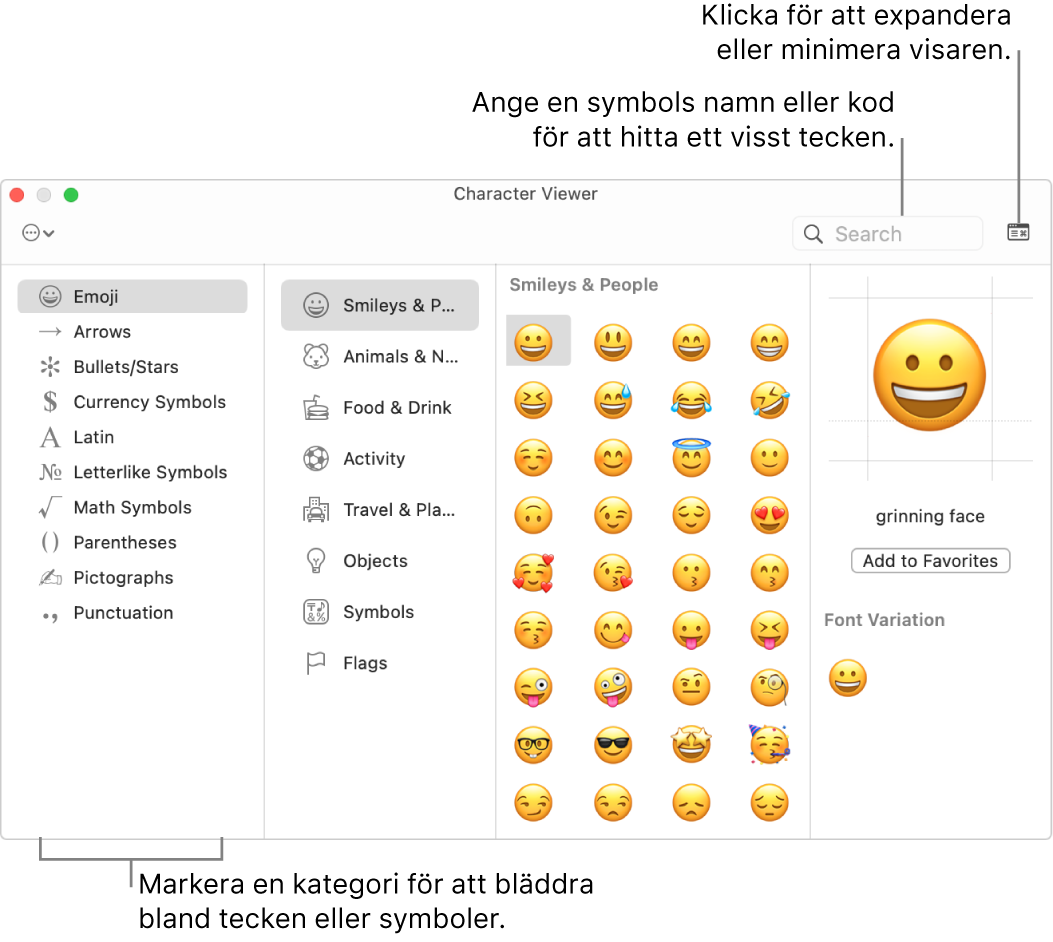Open the Symbols subcategory

(379, 612)
